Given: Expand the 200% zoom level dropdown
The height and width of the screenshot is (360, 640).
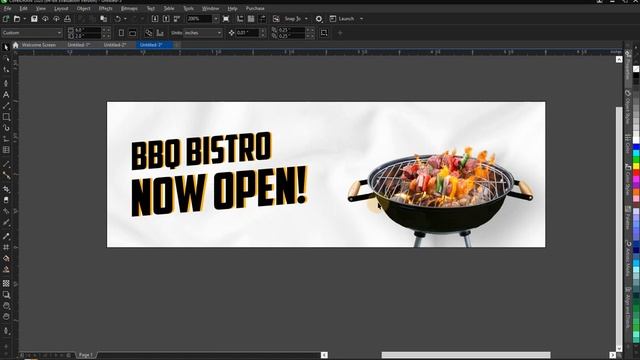Looking at the screenshot, I should point(216,19).
